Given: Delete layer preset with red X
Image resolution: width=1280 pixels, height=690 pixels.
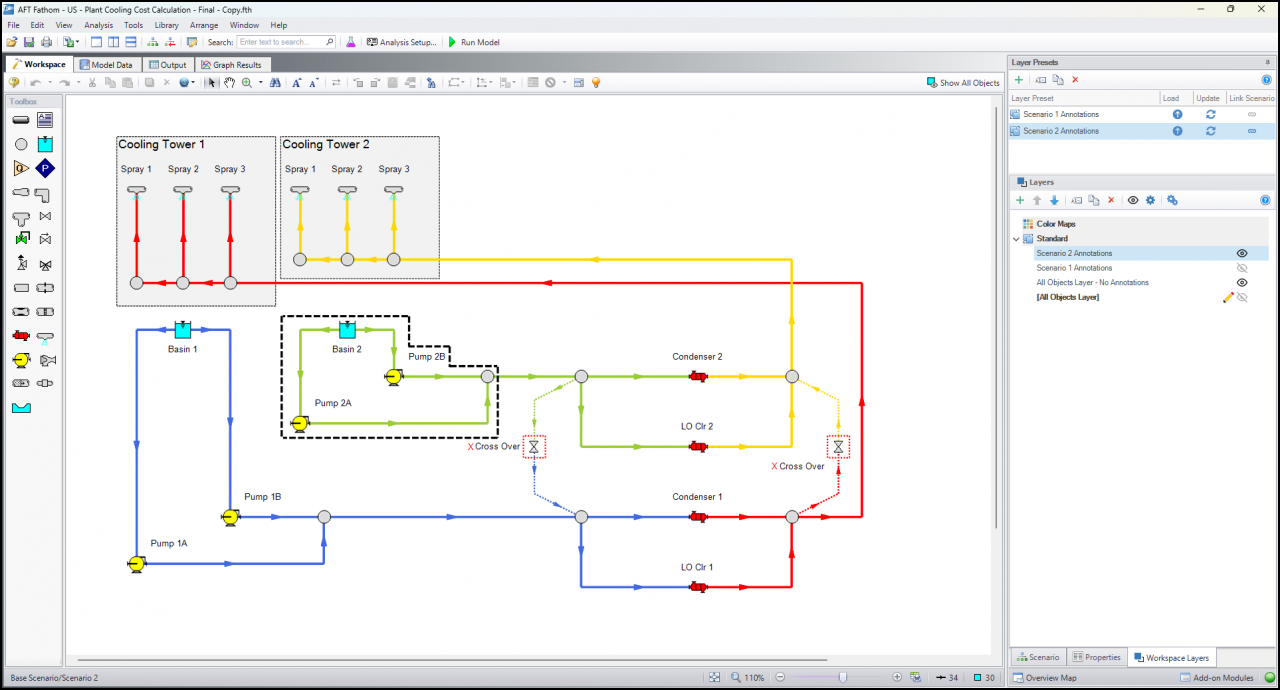Looking at the screenshot, I should 1075,80.
